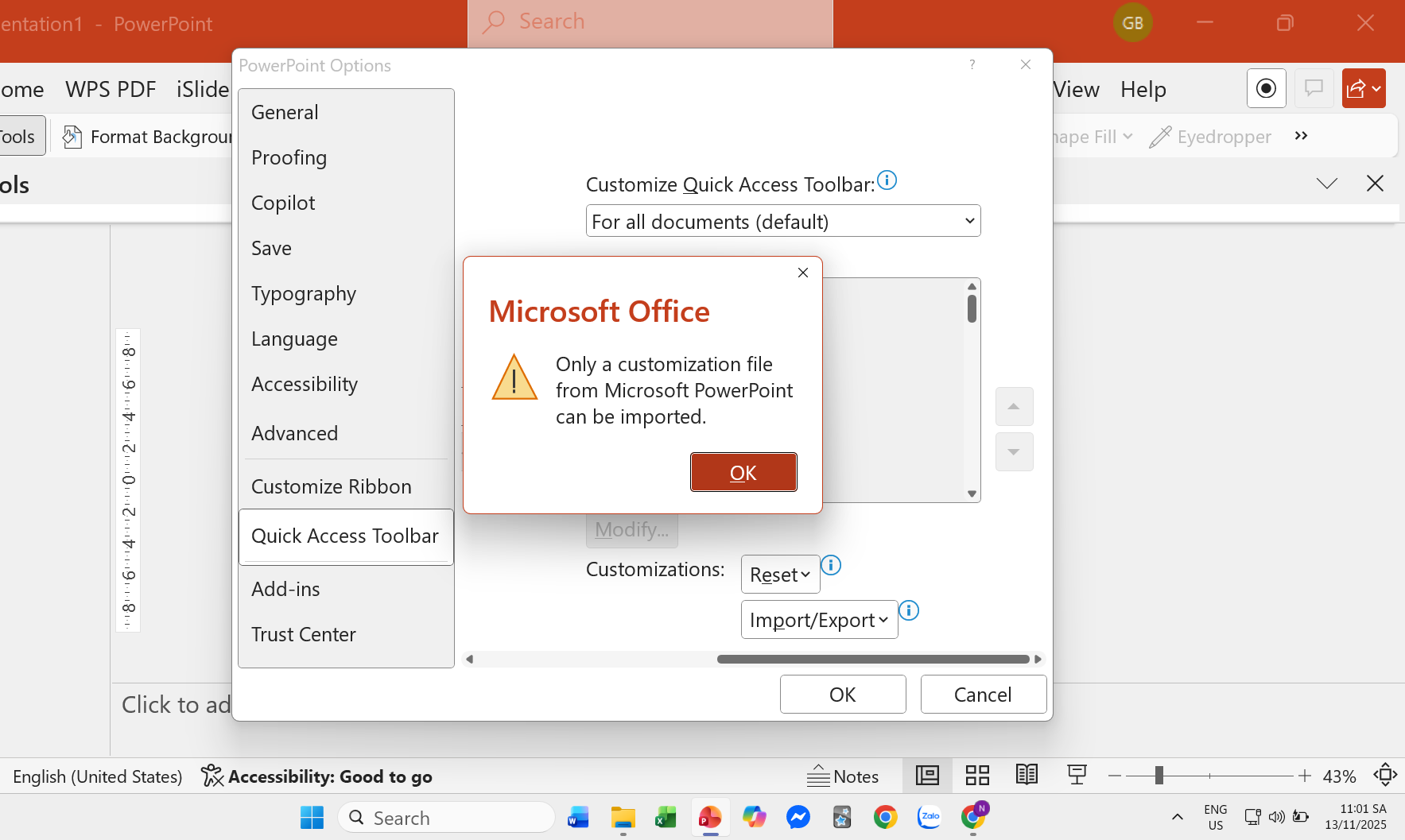The image size is (1405, 840).
Task: Open the Copilot options category
Action: (346, 203)
